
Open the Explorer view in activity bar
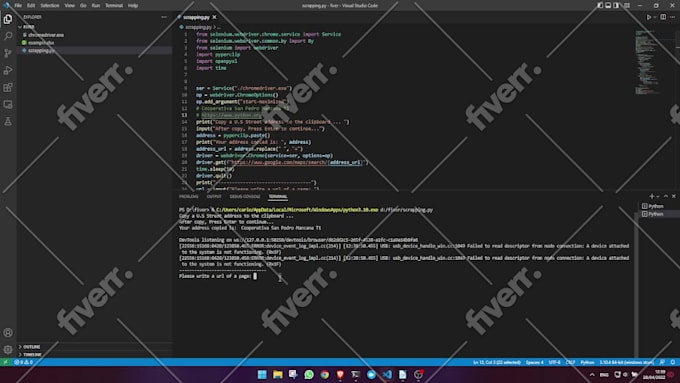click(8, 19)
